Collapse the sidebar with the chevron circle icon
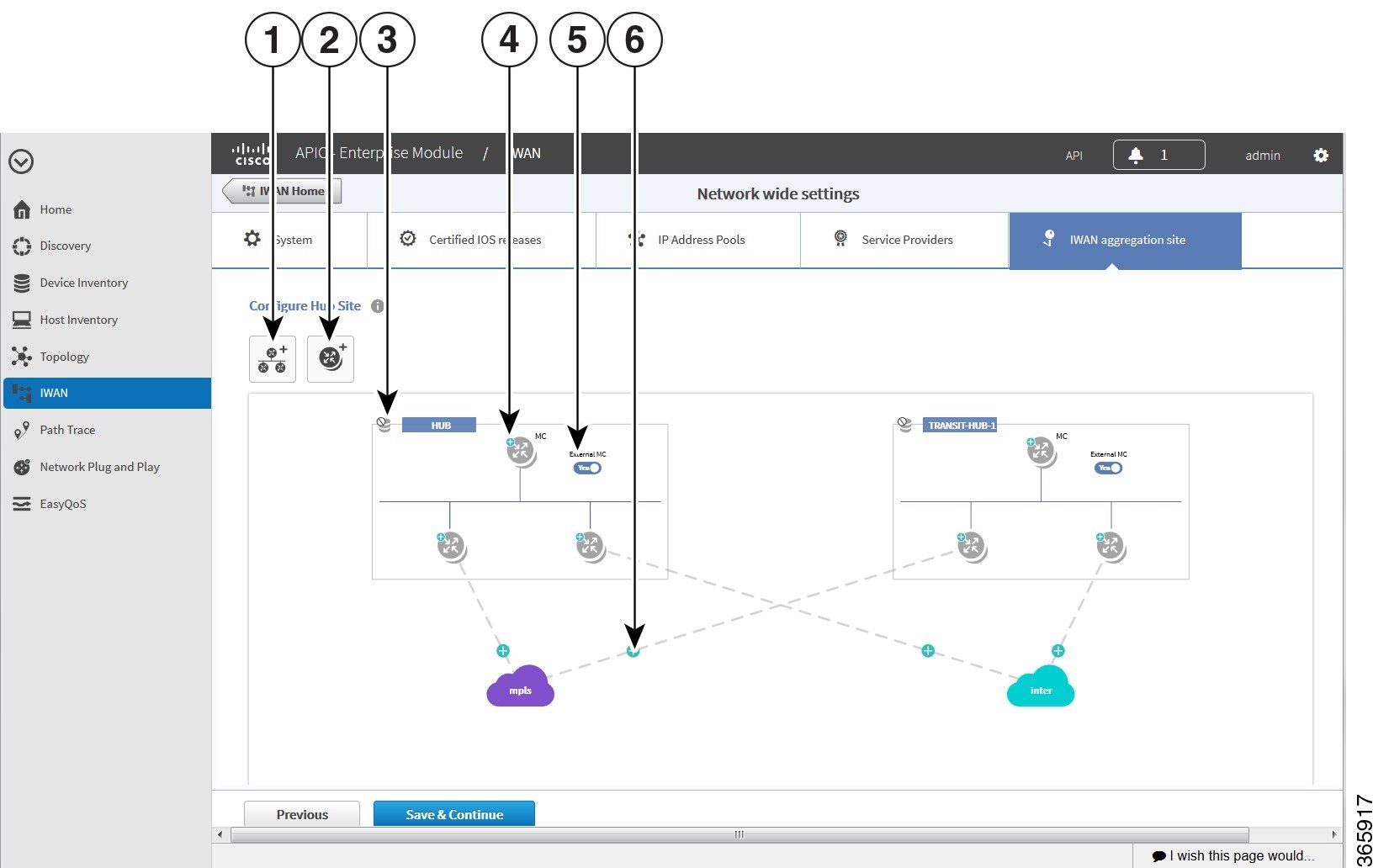1373x868 pixels. [x=21, y=161]
